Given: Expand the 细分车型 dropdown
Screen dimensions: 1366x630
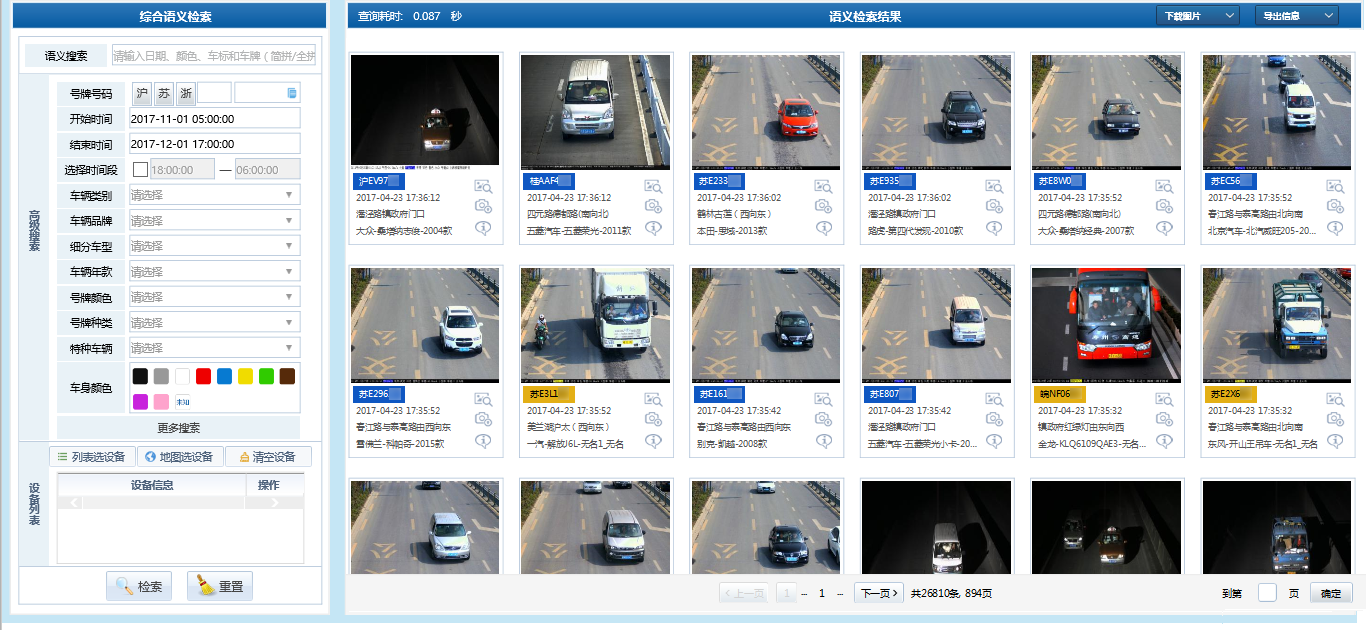Looking at the screenshot, I should pos(214,246).
